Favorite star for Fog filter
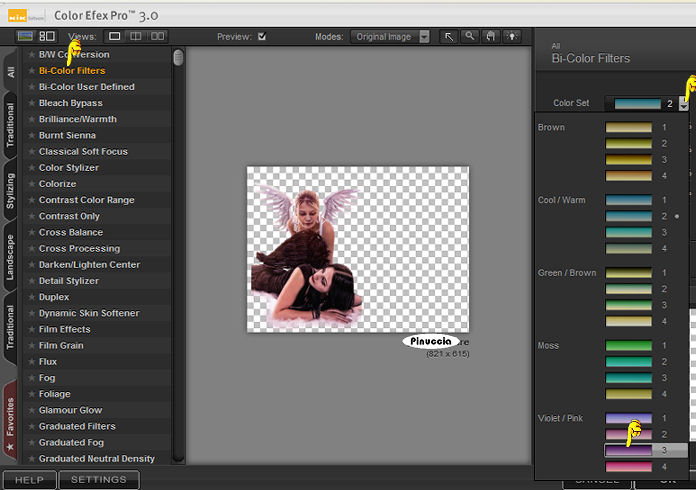Screen dimensions: 696x490 (x=32, y=378)
